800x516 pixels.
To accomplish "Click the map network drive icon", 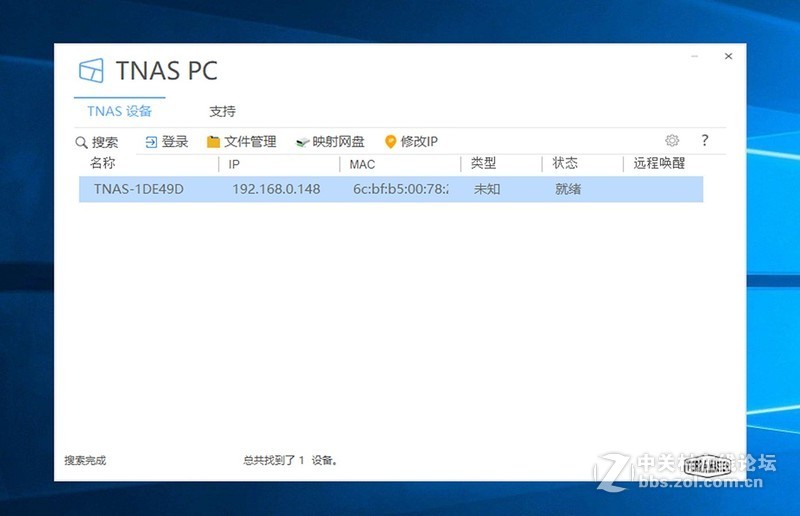I will (303, 142).
